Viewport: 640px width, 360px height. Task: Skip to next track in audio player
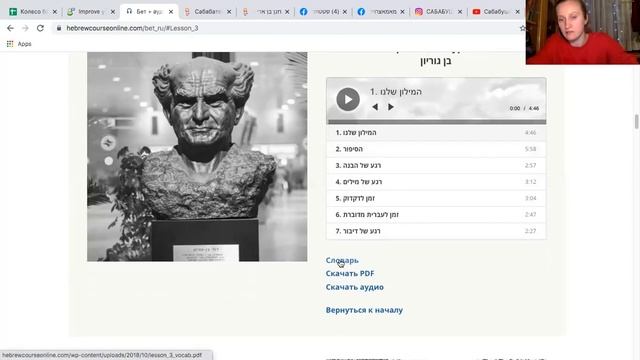coord(391,107)
